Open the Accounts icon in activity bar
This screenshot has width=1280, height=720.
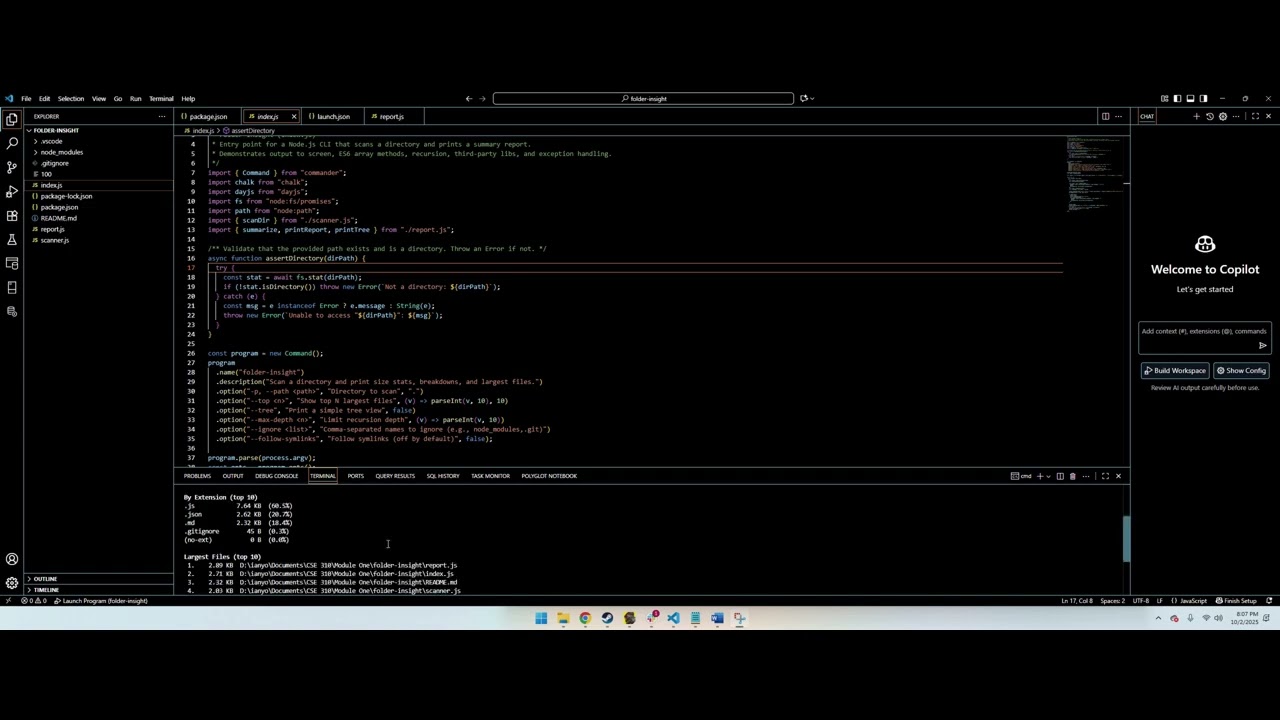(12, 559)
